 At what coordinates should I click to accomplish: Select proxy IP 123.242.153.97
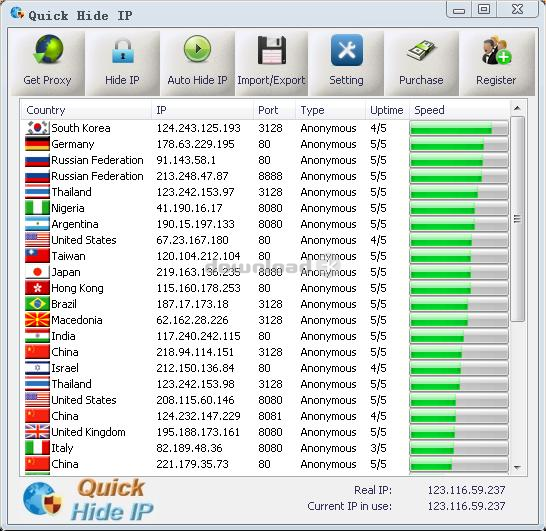pos(195,192)
